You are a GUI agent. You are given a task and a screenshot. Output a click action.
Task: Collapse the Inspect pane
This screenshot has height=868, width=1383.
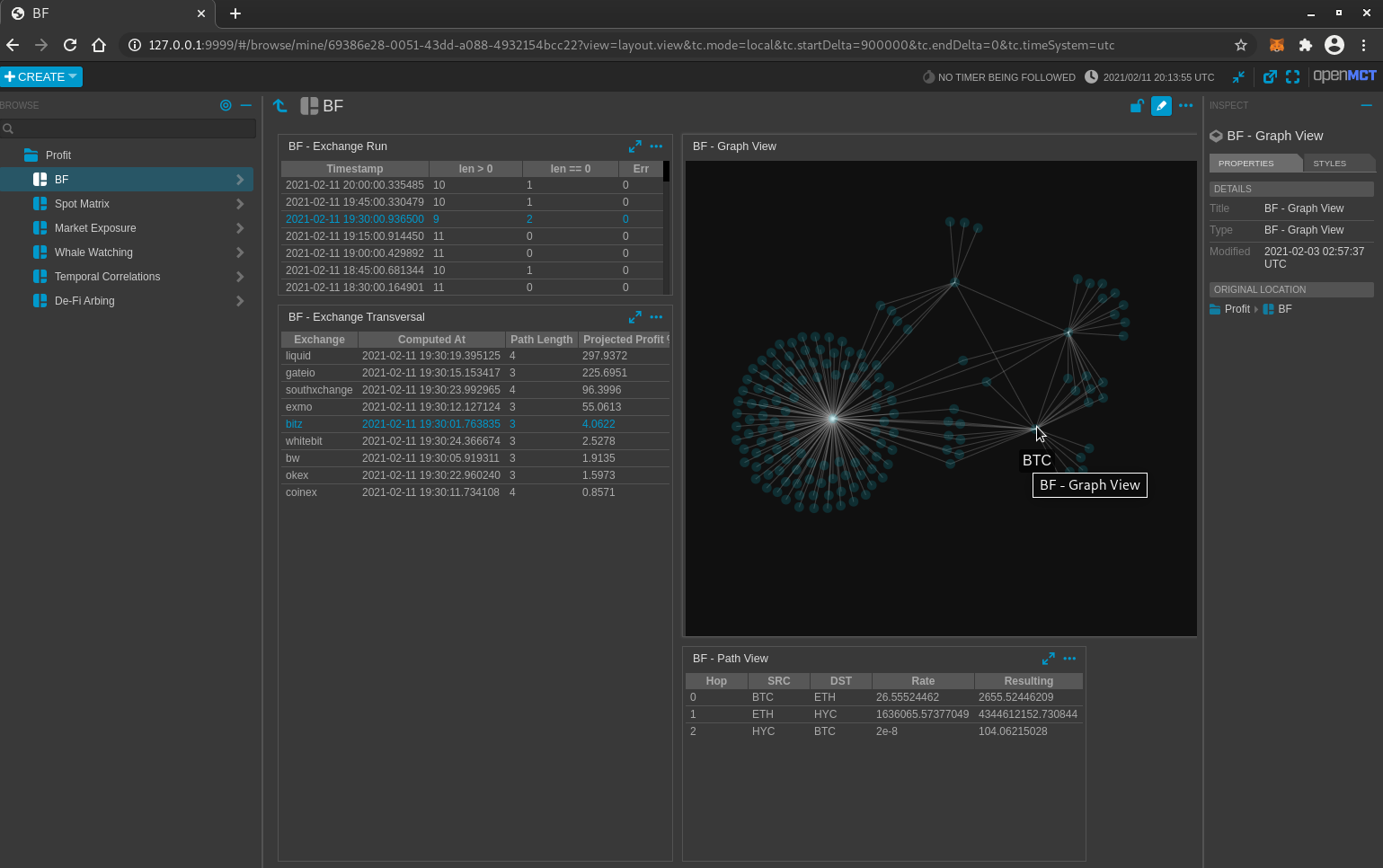tap(1367, 105)
